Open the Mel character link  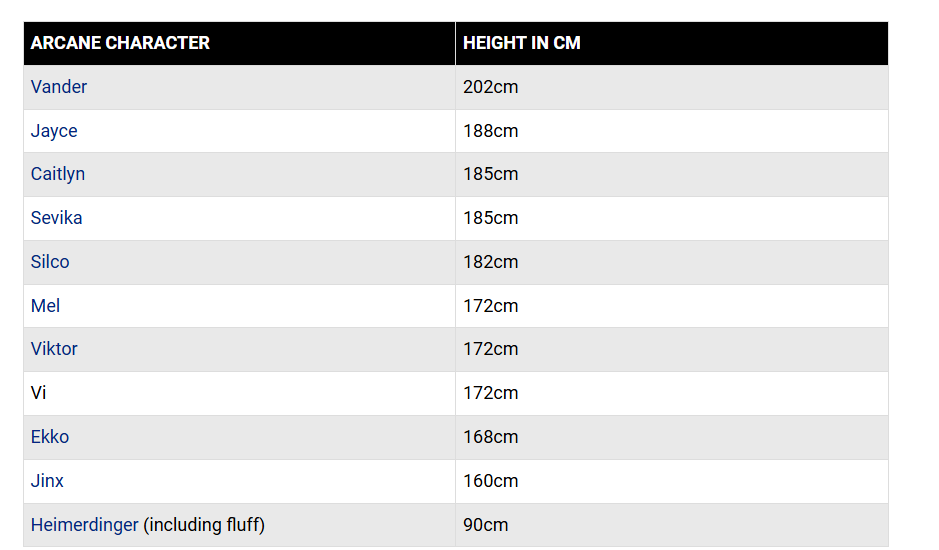point(45,306)
